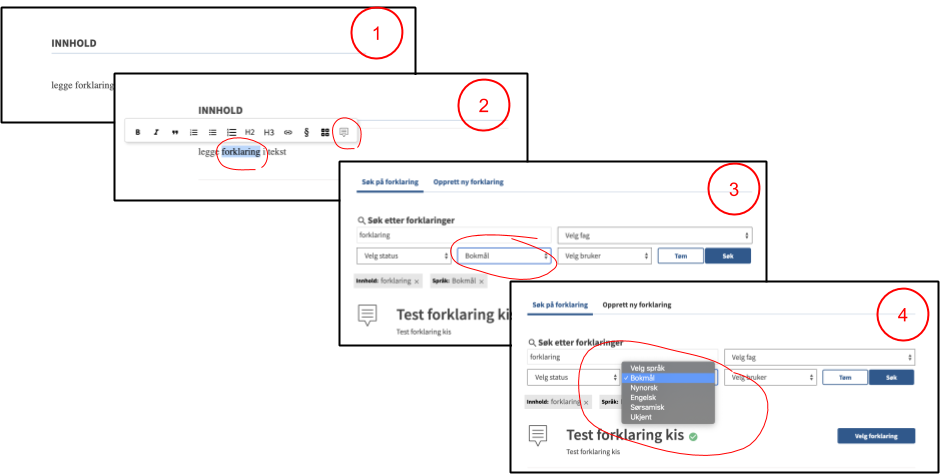Screen dimensions: 940x476
Task: Apply H2 heading style
Action: 250,132
